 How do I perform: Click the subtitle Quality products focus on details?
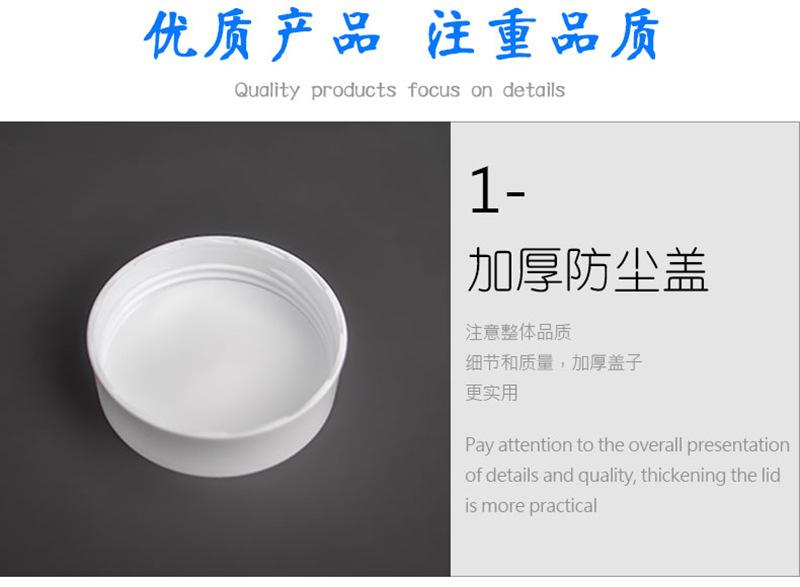pyautogui.click(x=399, y=90)
